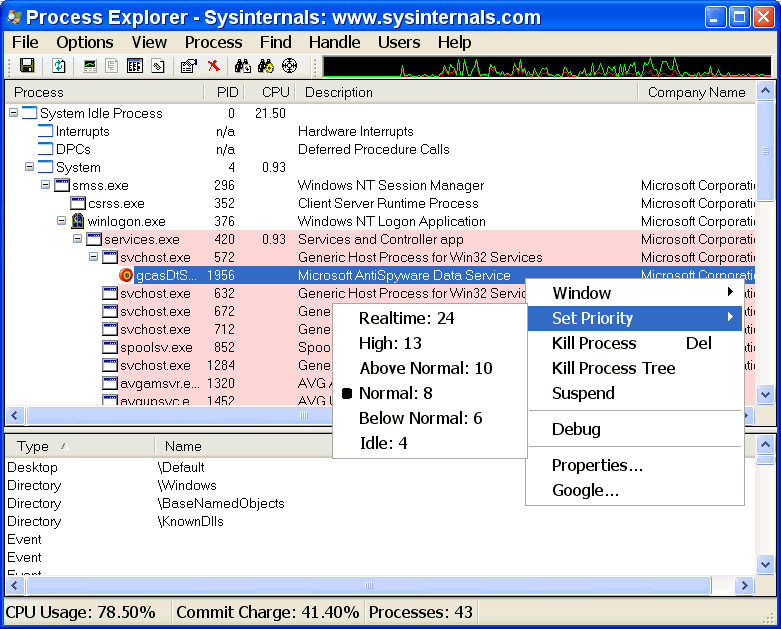Click the Find Handle or DLL binoculars icon
This screenshot has width=781, height=629.
(243, 65)
